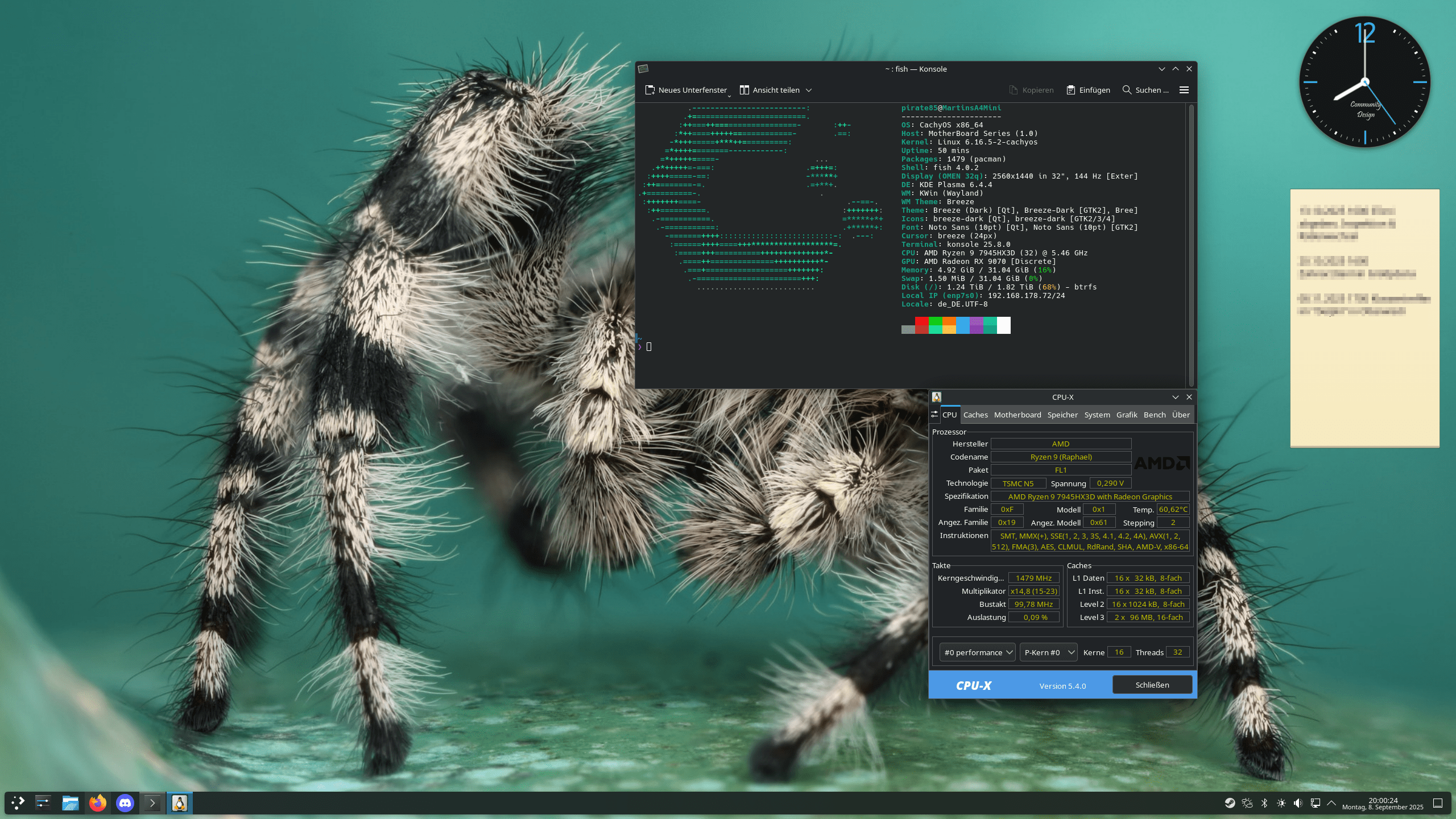Open the '#0 performance' core type dropdown
Screen dimensions: 1456x819
(978, 652)
